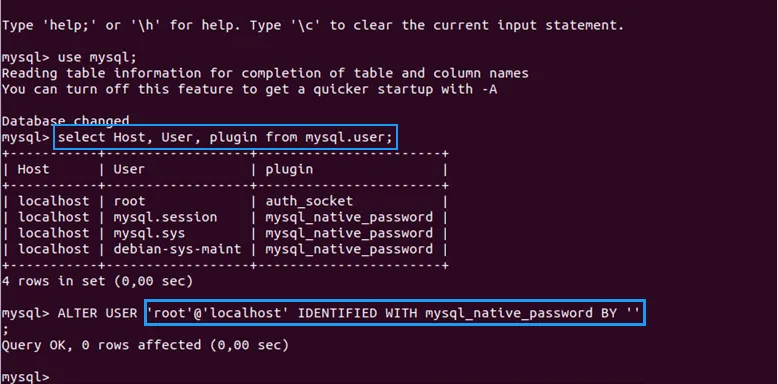Image resolution: width=778 pixels, height=384 pixels.
Task: Click the User column header
Action: pyautogui.click(x=129, y=169)
